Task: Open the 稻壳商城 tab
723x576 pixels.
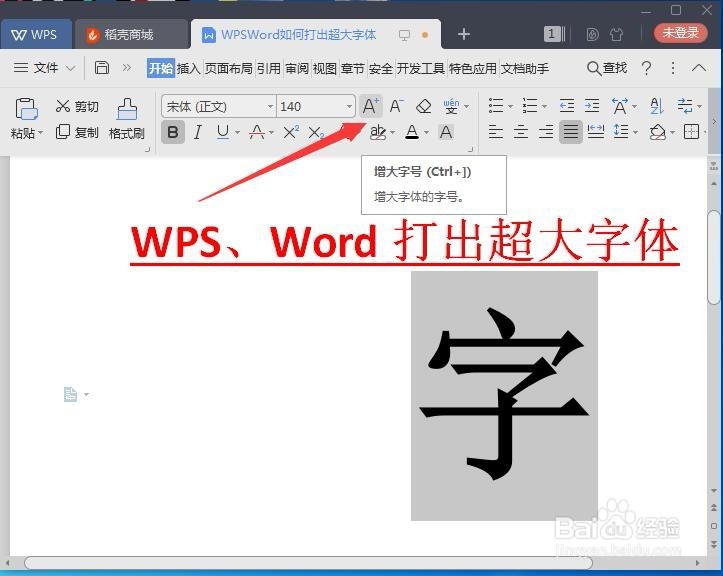Action: [132, 34]
